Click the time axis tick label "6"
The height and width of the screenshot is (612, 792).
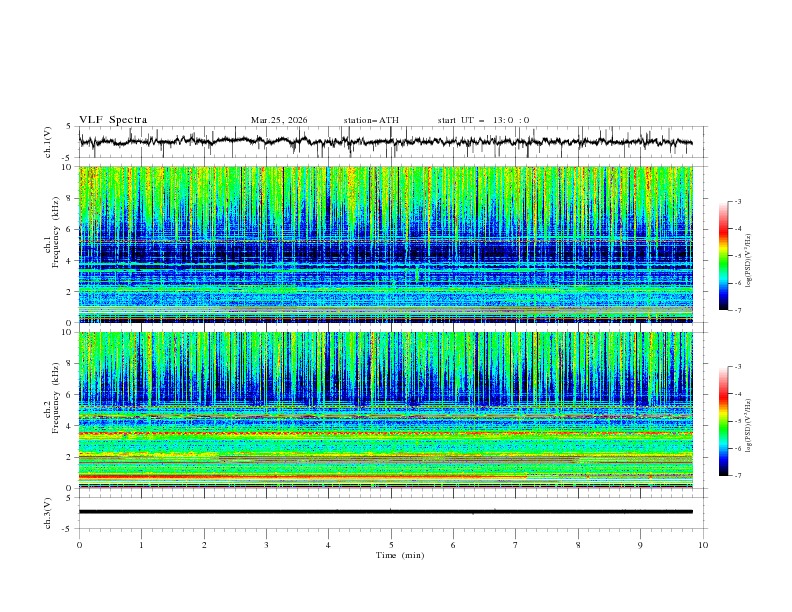tap(453, 545)
